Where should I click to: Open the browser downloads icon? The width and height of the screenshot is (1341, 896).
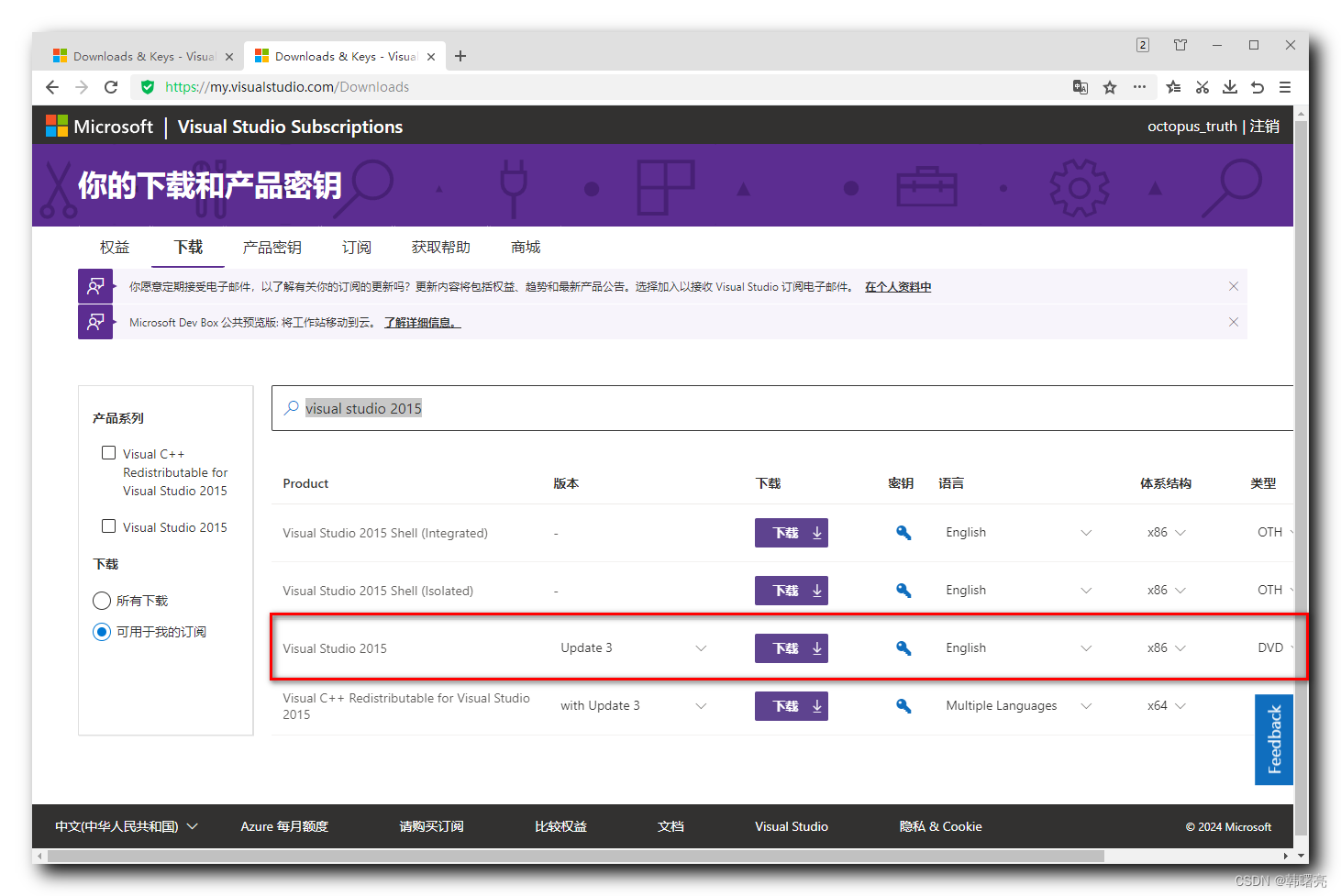point(1230,87)
